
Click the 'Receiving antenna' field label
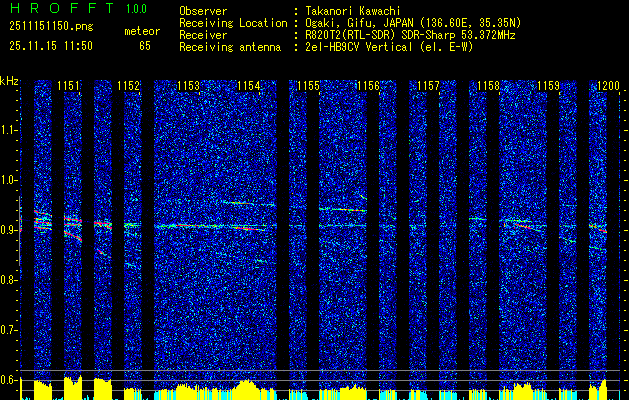click(x=230, y=47)
